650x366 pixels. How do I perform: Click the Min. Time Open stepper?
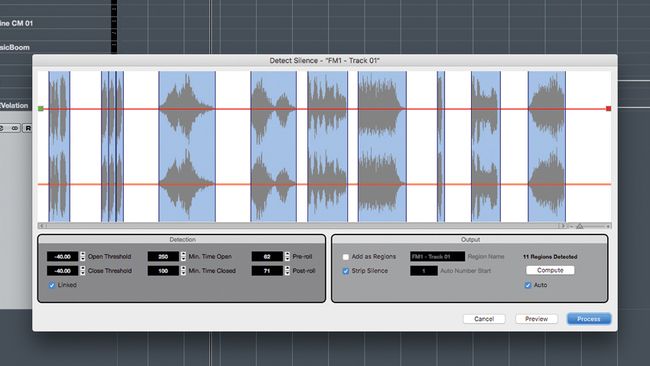[183, 257]
